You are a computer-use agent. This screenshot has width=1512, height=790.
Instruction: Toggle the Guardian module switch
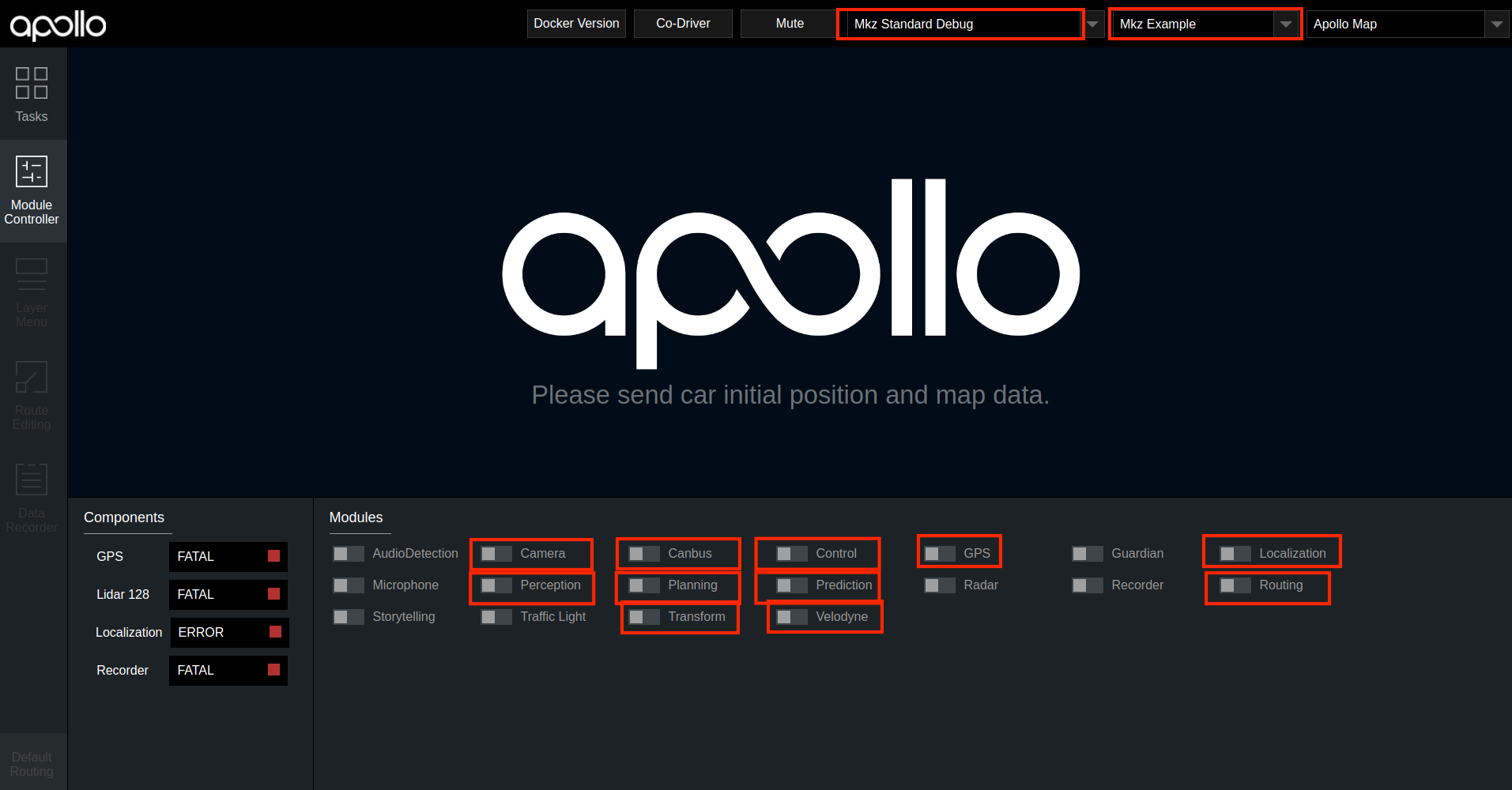[x=1087, y=554]
